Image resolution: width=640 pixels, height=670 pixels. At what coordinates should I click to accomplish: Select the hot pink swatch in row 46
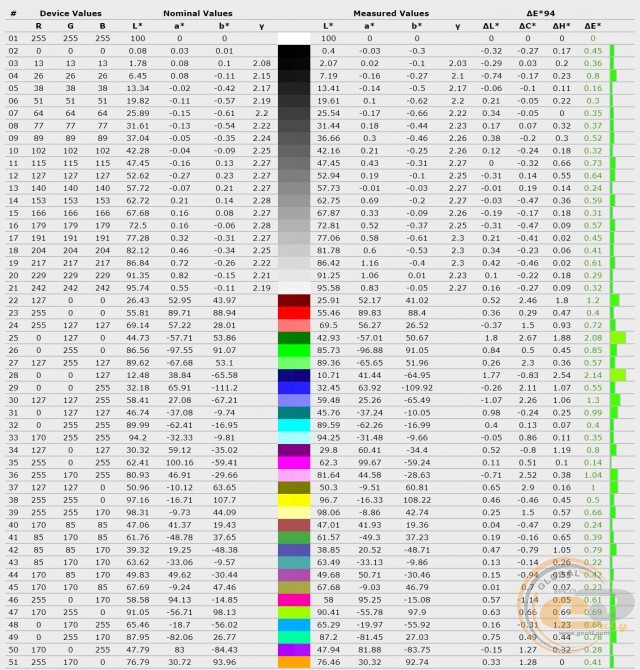click(x=294, y=600)
